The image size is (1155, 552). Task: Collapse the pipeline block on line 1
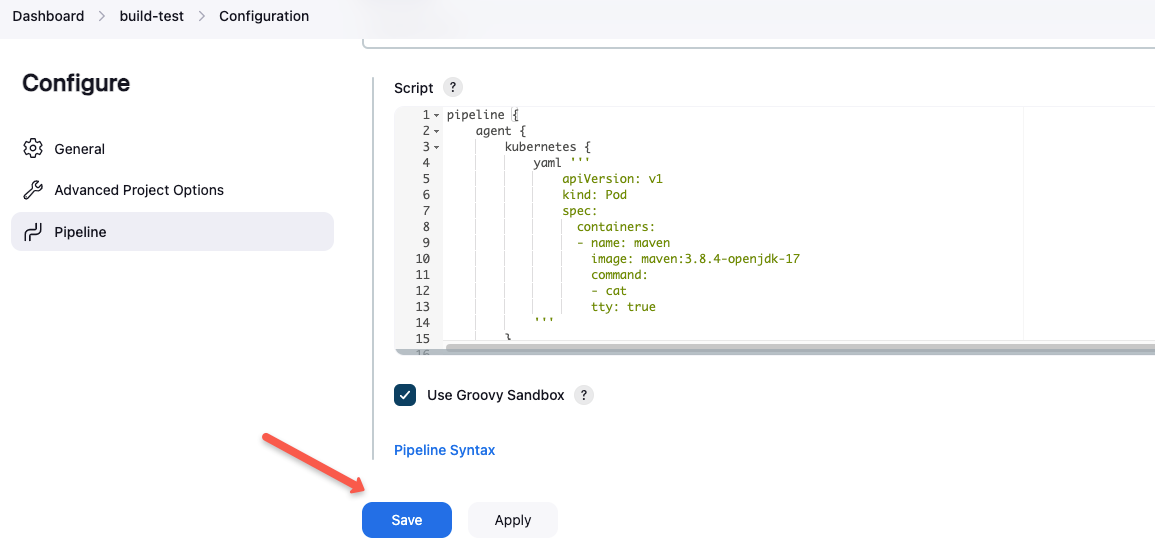tap(437, 116)
